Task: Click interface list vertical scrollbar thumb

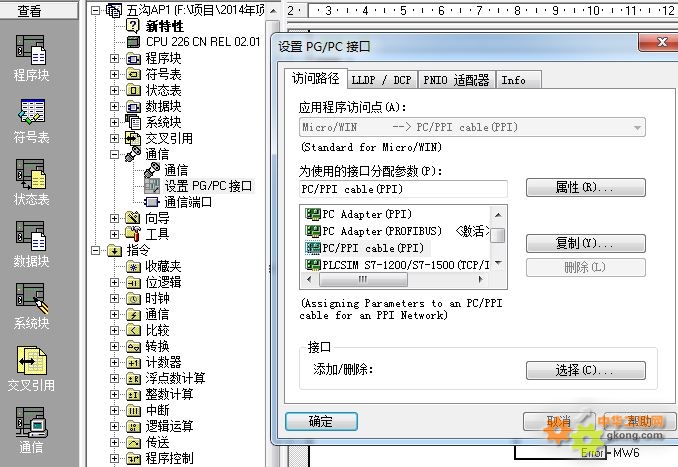Action: coord(498,236)
